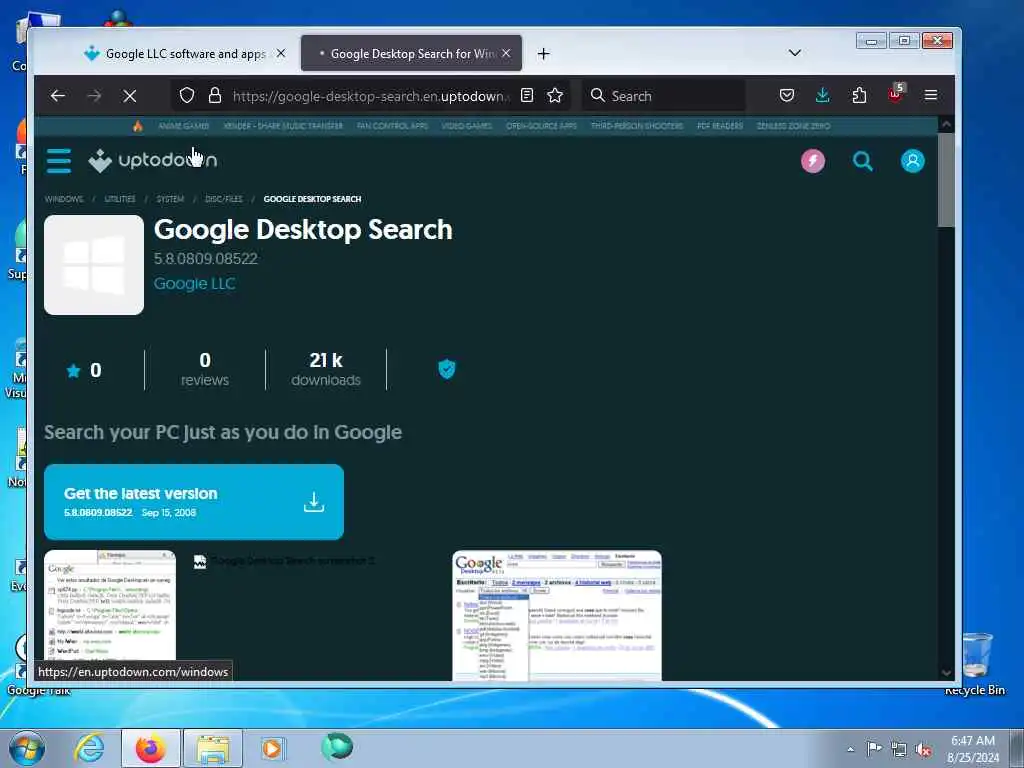The height and width of the screenshot is (768, 1024).
Task: Switch to Google LLC software and apps tab
Action: coord(185,54)
